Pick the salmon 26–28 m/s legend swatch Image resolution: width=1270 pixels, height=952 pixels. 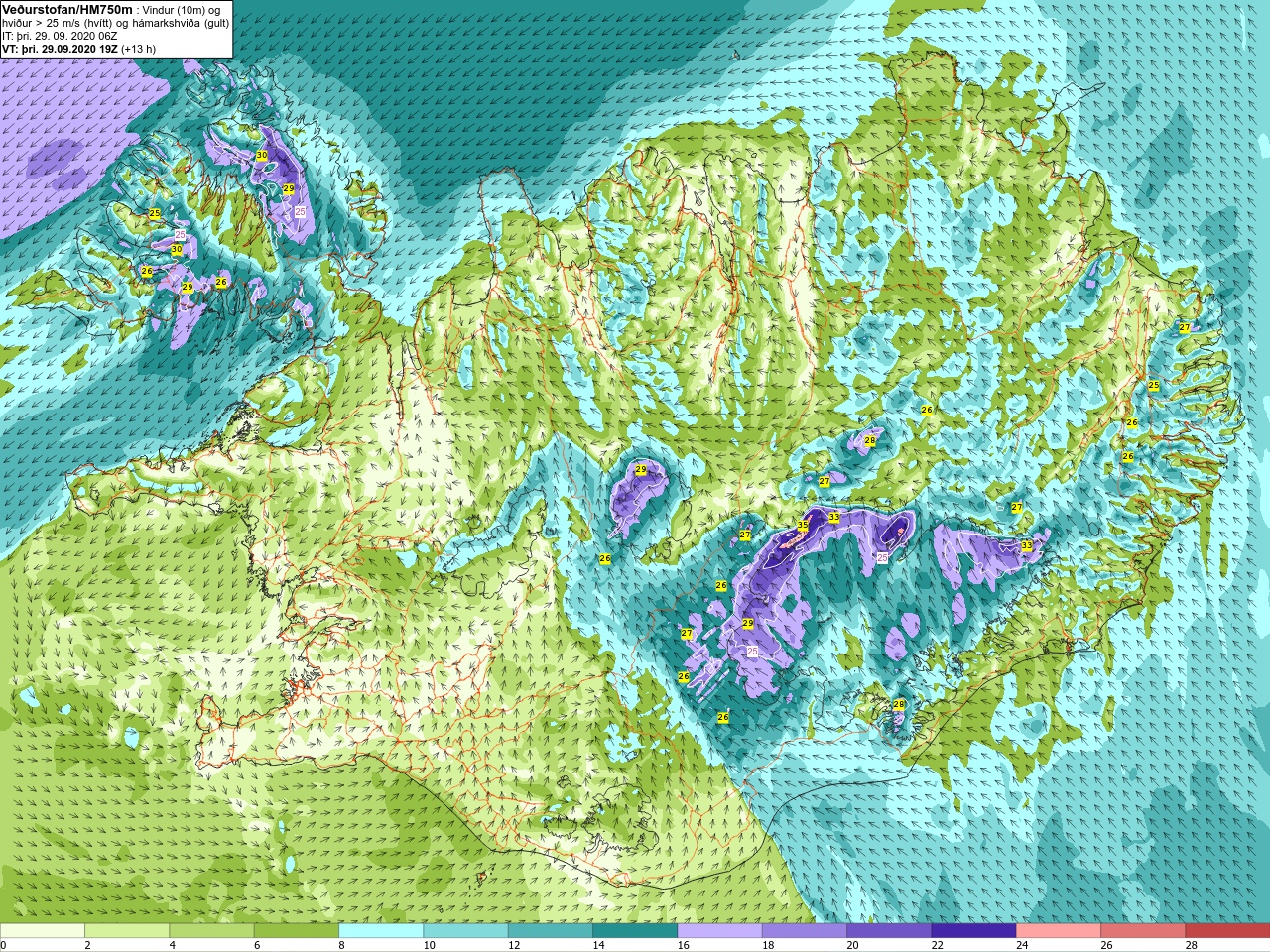1143,931
